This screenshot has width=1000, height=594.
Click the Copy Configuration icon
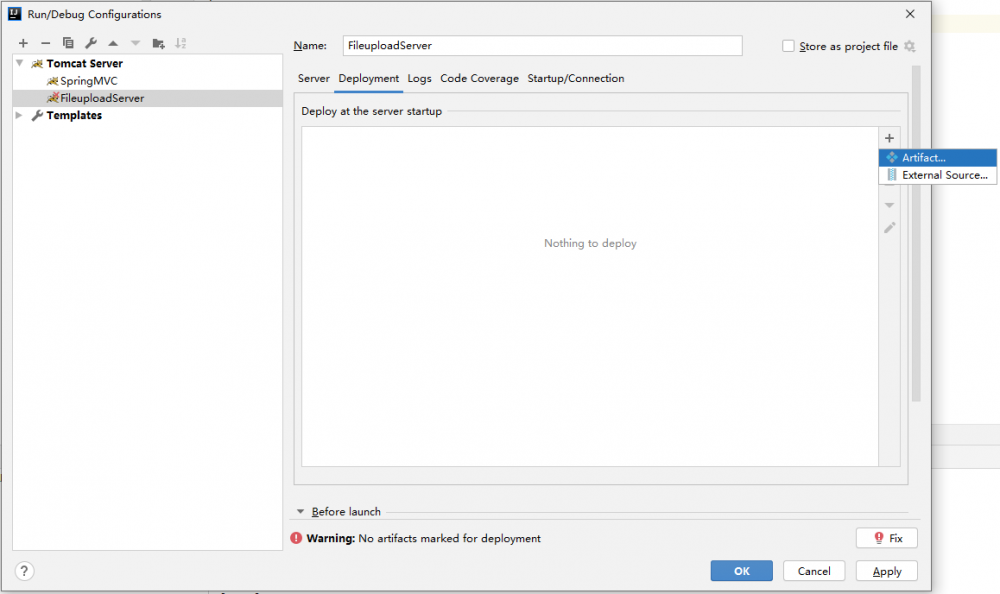(x=68, y=43)
